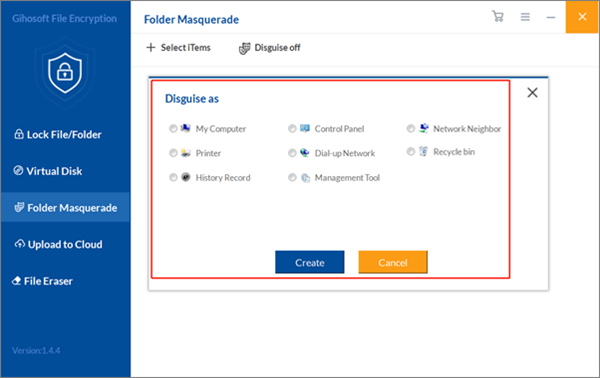Click the History Record icon
This screenshot has height=378, width=600.
point(186,177)
